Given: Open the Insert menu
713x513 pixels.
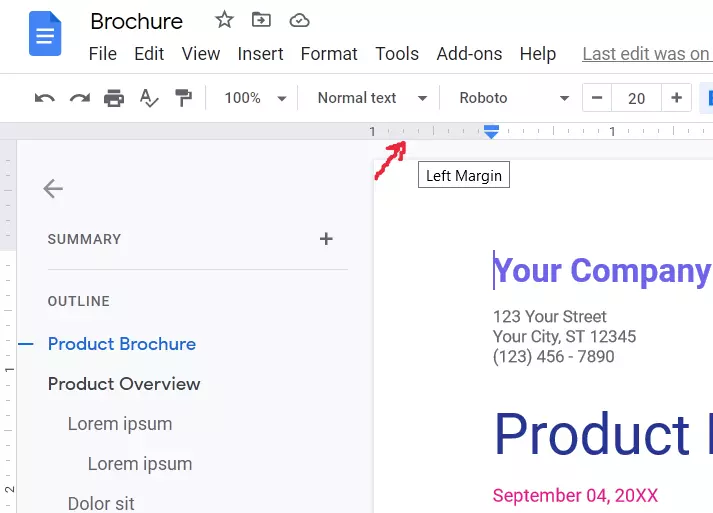Looking at the screenshot, I should [260, 54].
